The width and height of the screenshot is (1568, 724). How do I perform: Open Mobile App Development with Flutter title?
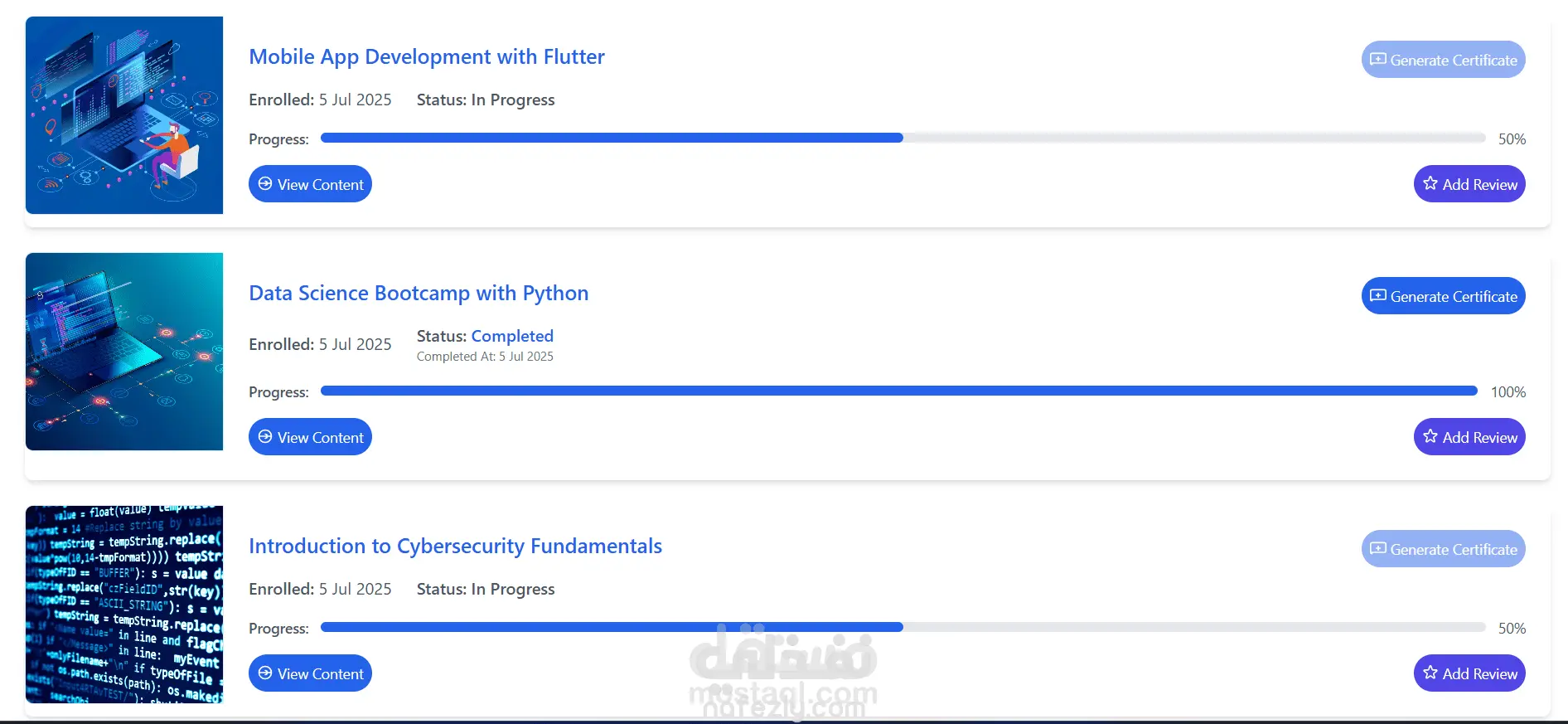pyautogui.click(x=427, y=57)
